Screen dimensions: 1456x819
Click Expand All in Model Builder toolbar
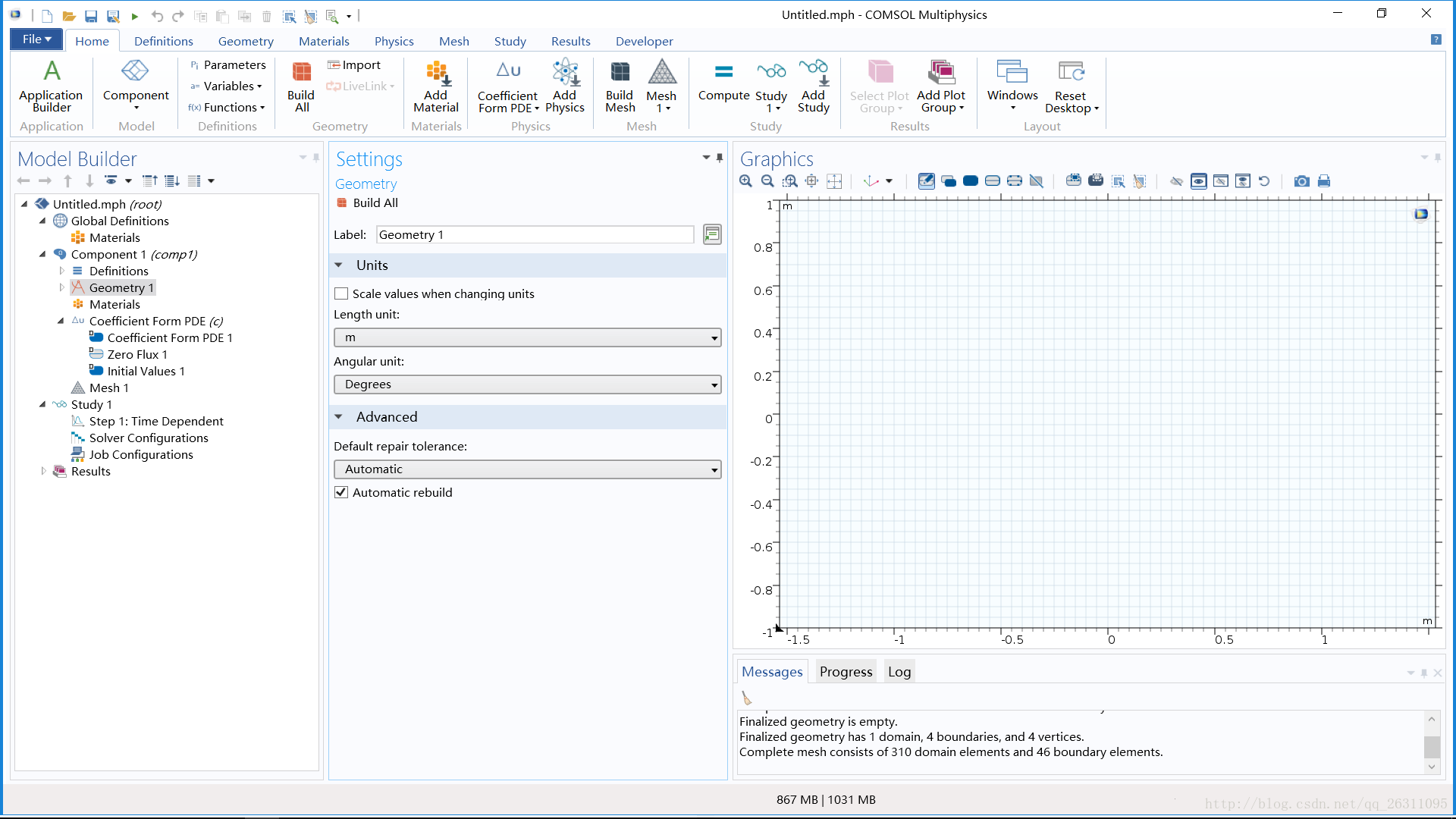(172, 180)
